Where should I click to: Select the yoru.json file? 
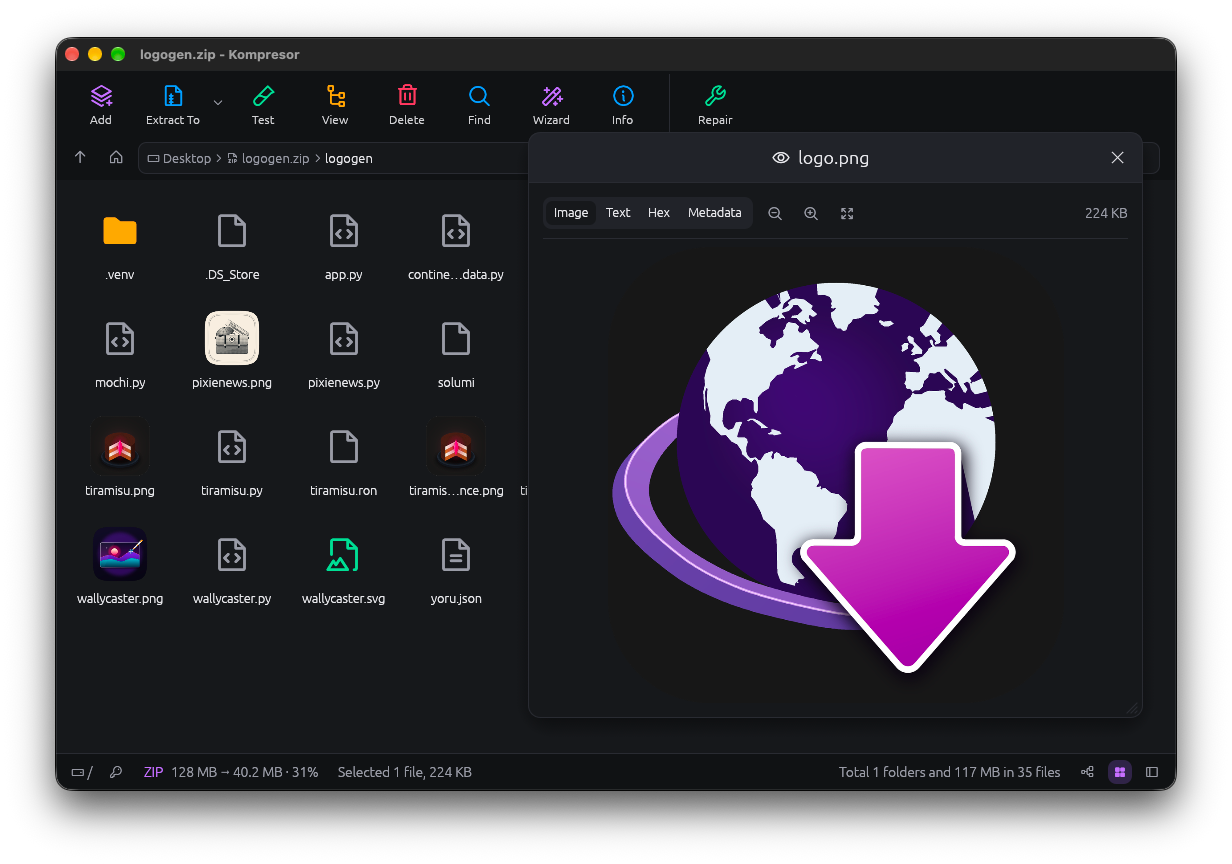(x=456, y=568)
